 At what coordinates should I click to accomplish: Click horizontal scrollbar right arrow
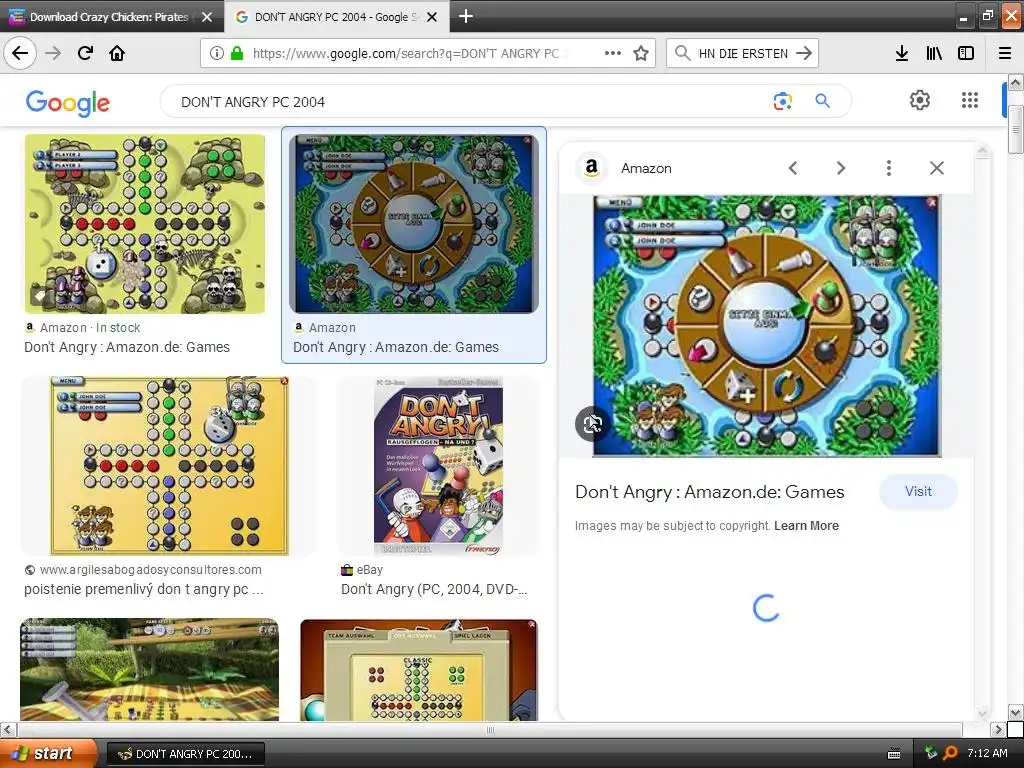[x=997, y=729]
